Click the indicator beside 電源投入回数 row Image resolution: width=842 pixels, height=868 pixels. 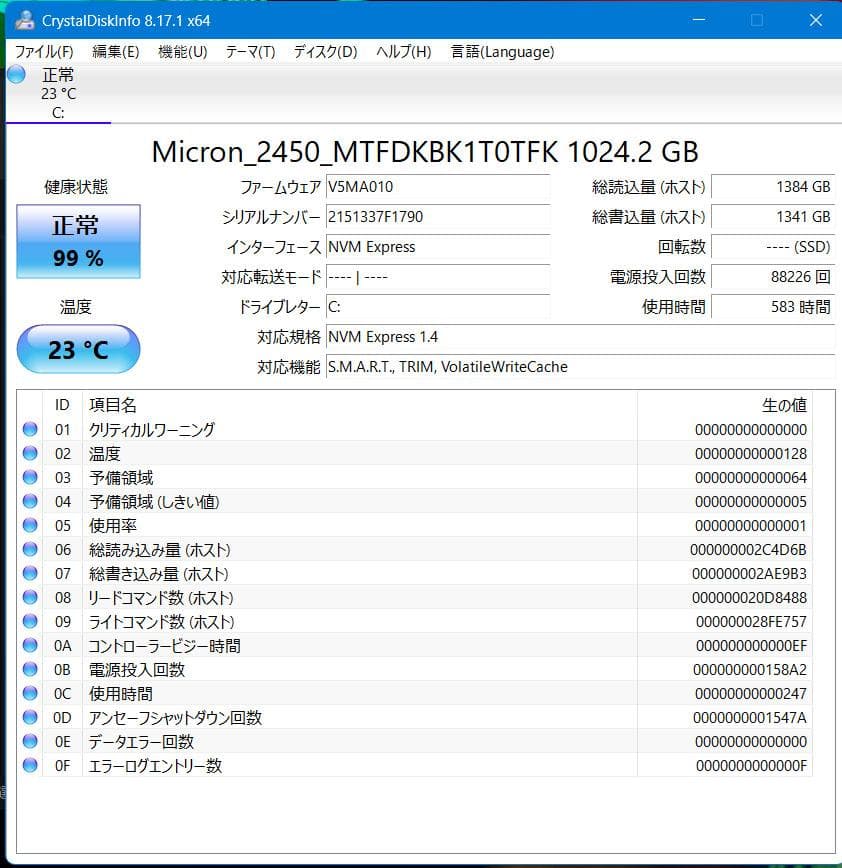30,669
